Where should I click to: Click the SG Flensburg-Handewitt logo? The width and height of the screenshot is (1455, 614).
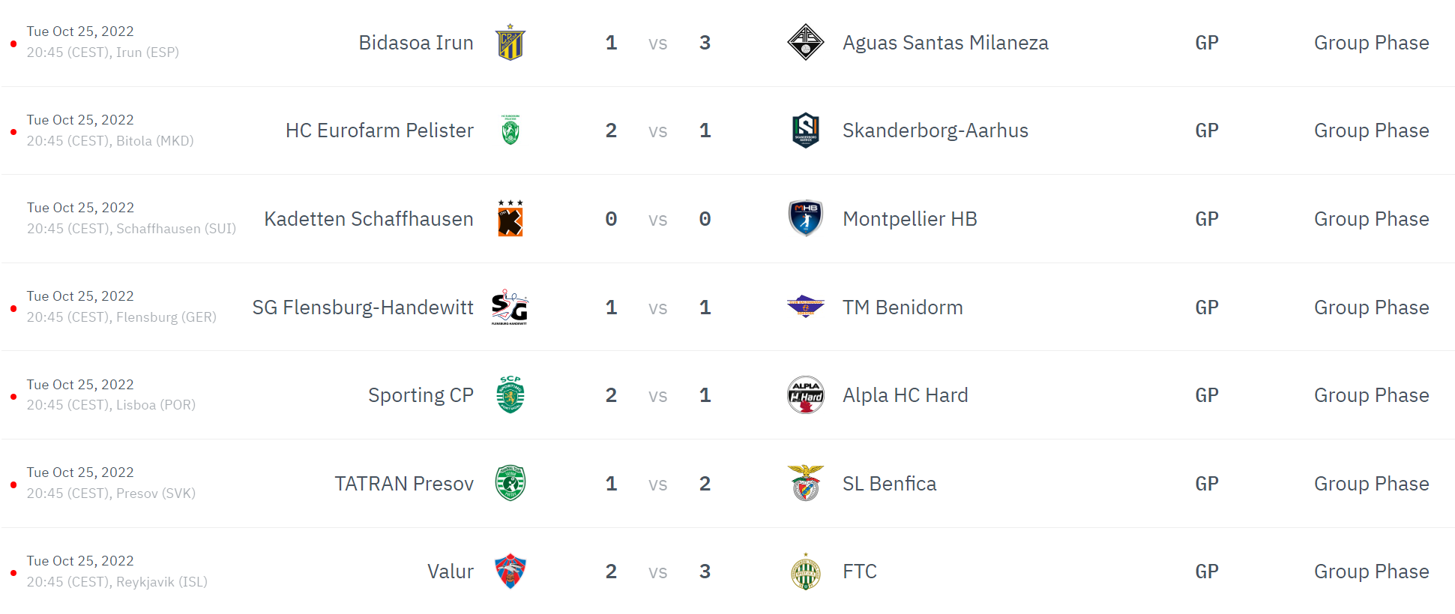(510, 307)
